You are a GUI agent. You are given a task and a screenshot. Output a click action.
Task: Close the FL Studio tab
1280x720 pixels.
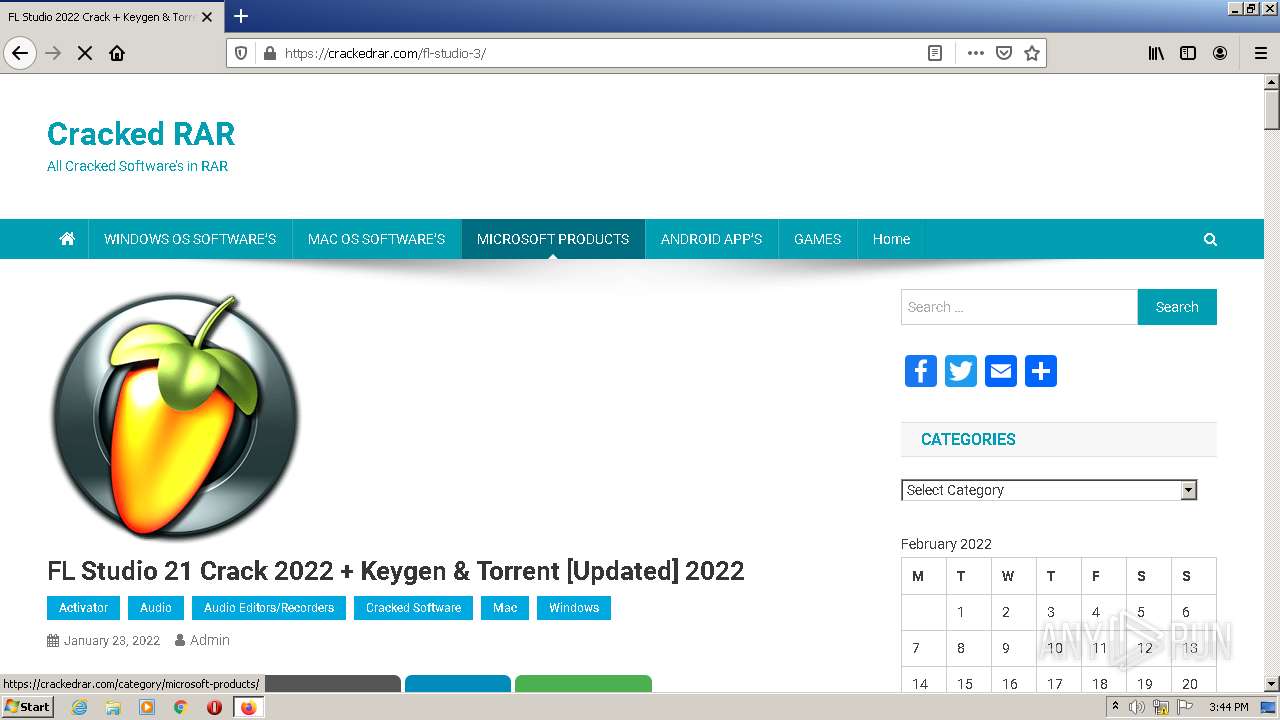pos(207,17)
